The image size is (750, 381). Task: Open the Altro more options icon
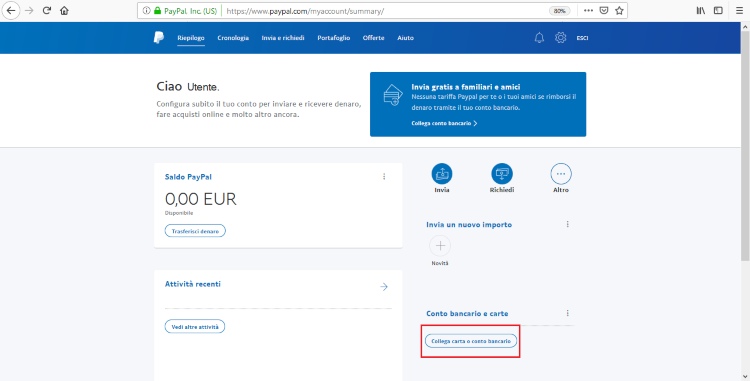561,174
